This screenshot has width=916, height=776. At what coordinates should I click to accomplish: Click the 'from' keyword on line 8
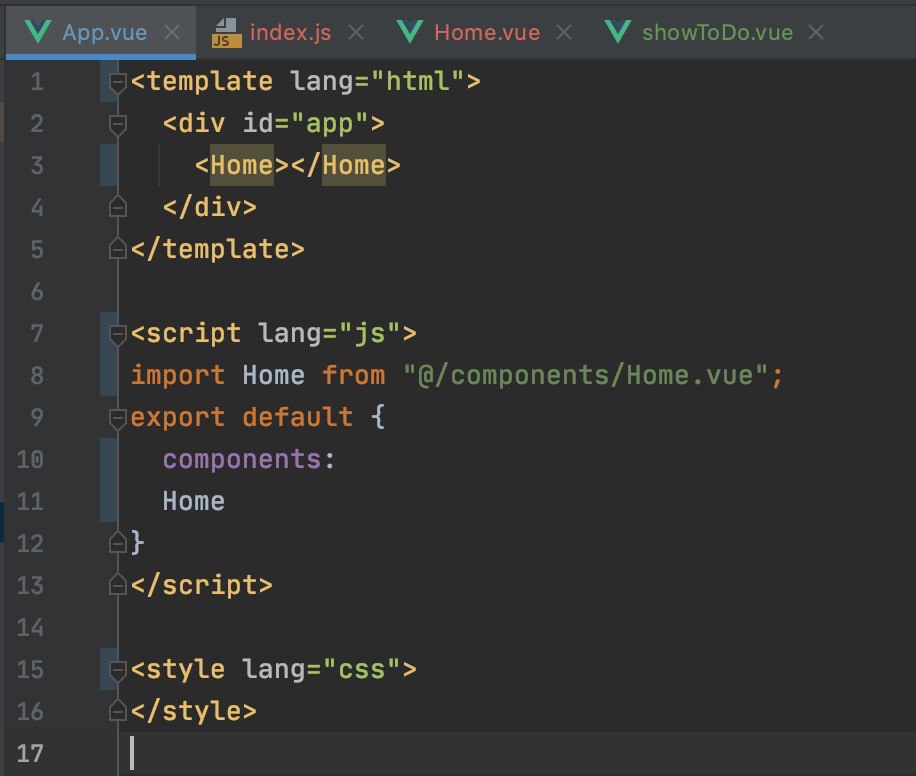click(354, 376)
